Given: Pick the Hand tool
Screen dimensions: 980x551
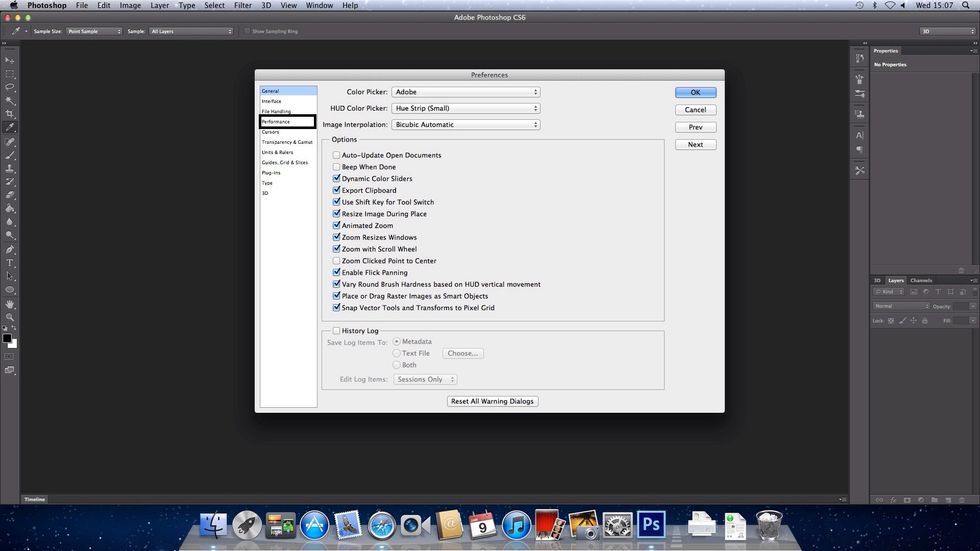Looking at the screenshot, I should [10, 304].
